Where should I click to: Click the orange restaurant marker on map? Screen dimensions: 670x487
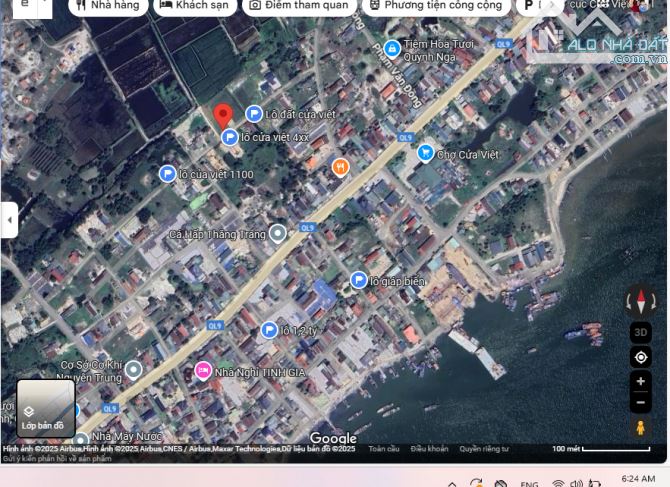pos(340,167)
